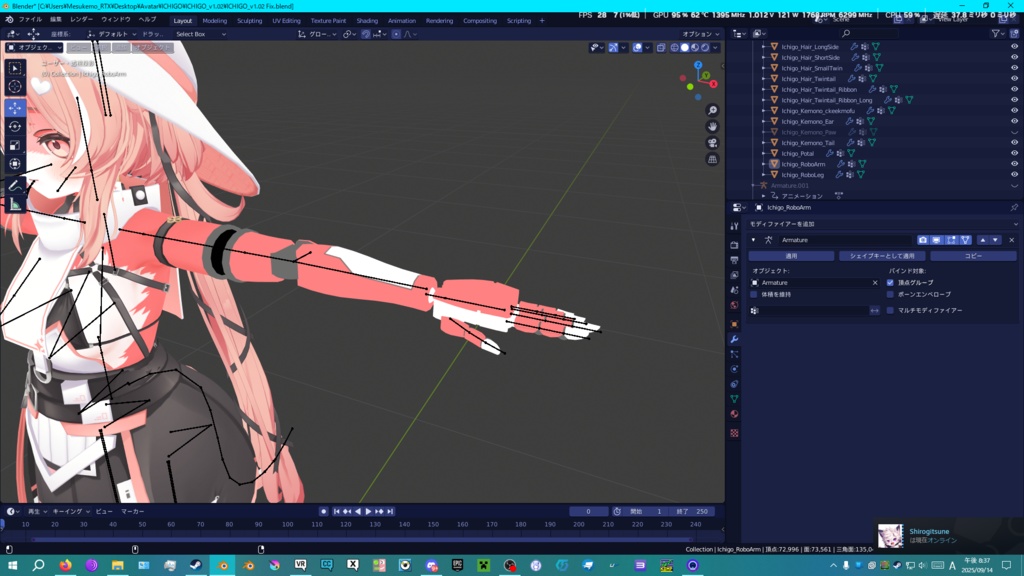Play the animation in the timeline
The width and height of the screenshot is (1024, 576).
click(368, 511)
